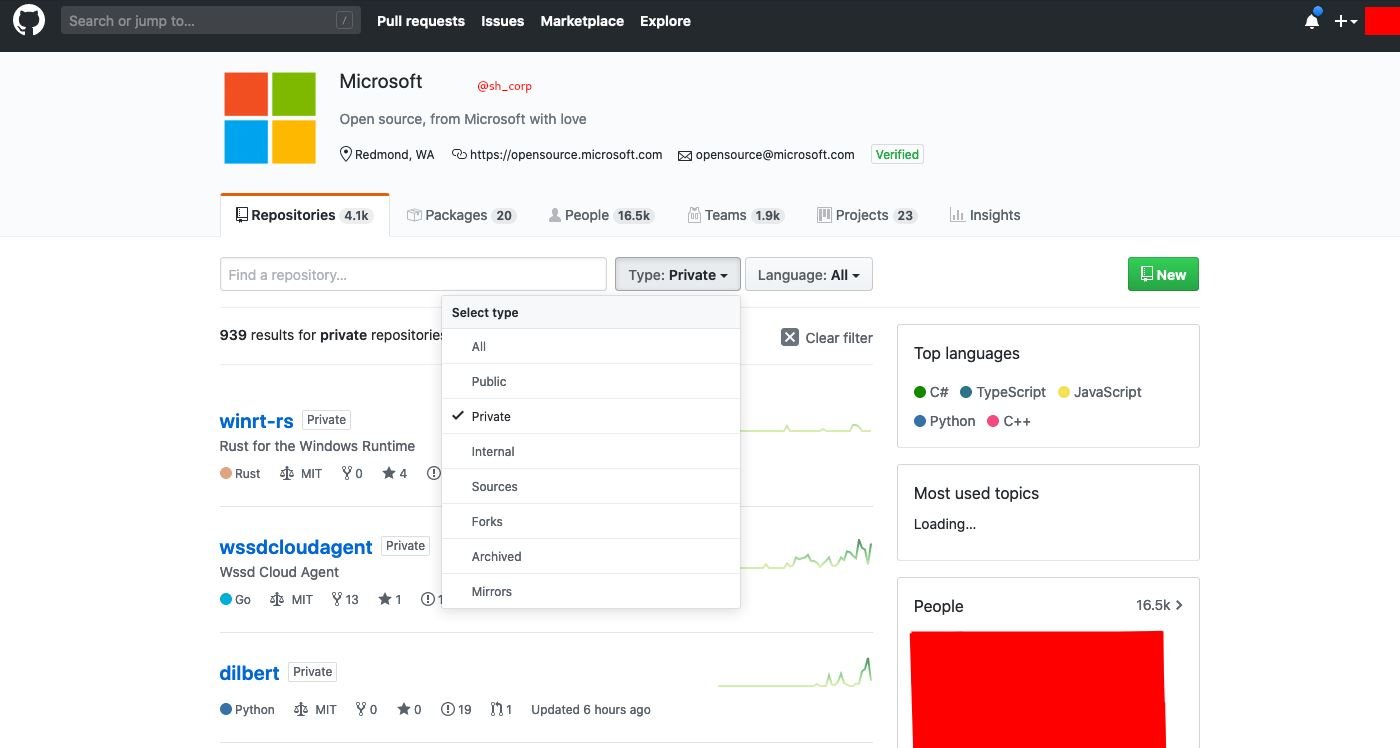The height and width of the screenshot is (748, 1400).
Task: Click 'Updated 6 hours ago' text
Action: (x=591, y=709)
